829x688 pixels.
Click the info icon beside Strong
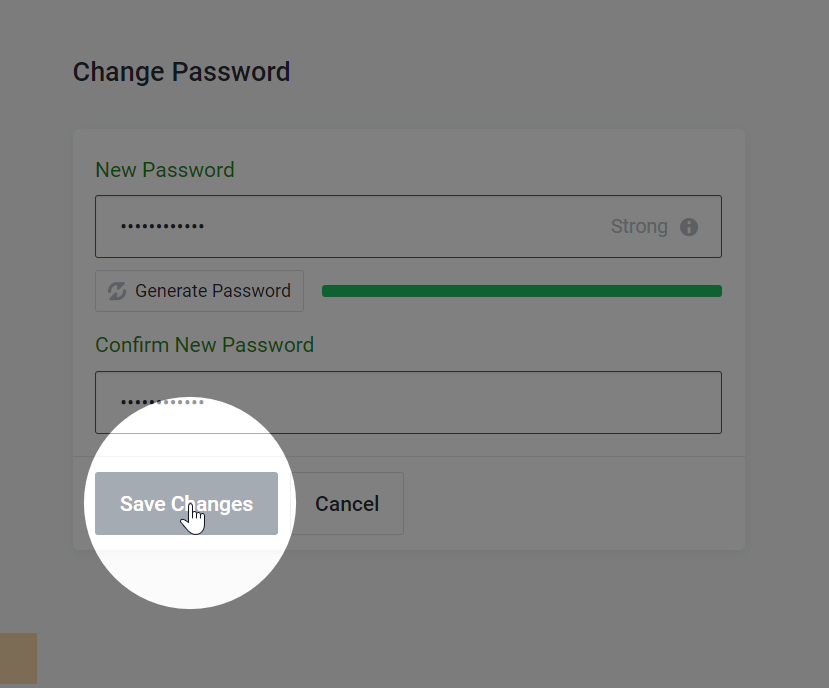(x=688, y=227)
